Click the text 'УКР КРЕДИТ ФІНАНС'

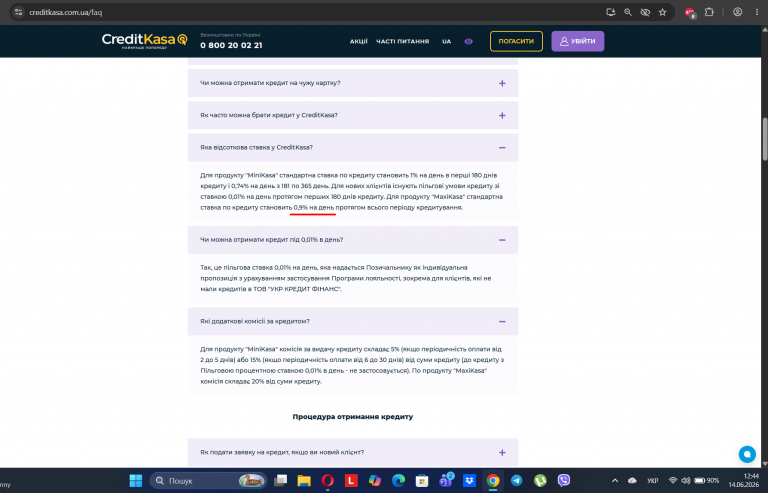pyautogui.click(x=305, y=289)
